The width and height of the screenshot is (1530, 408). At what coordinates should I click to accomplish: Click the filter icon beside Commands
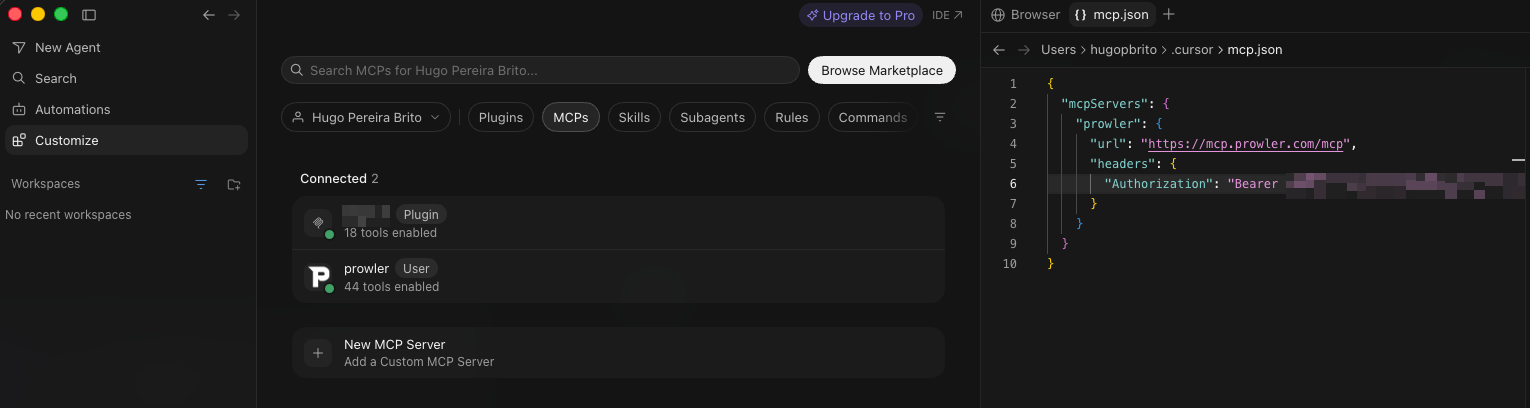point(940,117)
